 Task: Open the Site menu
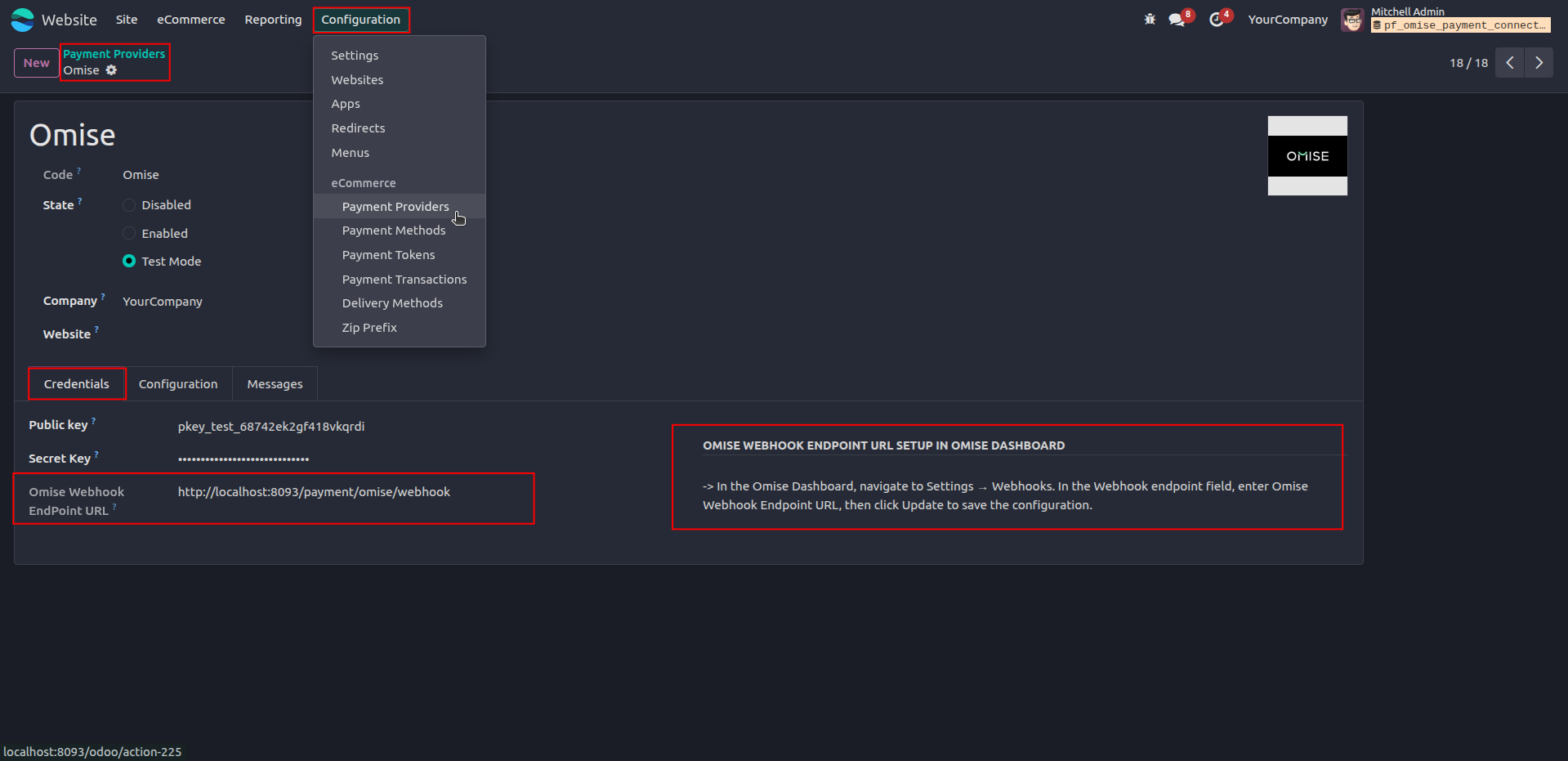[x=127, y=20]
